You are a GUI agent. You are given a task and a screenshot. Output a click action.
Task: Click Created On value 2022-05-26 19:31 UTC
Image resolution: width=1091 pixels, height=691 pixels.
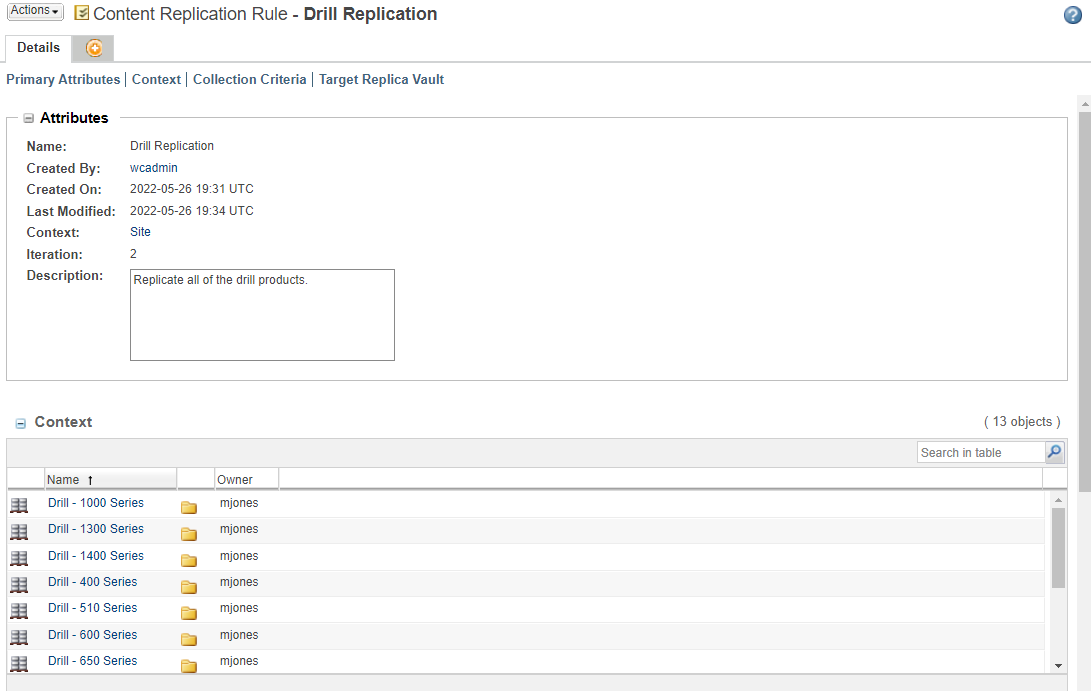pos(192,189)
